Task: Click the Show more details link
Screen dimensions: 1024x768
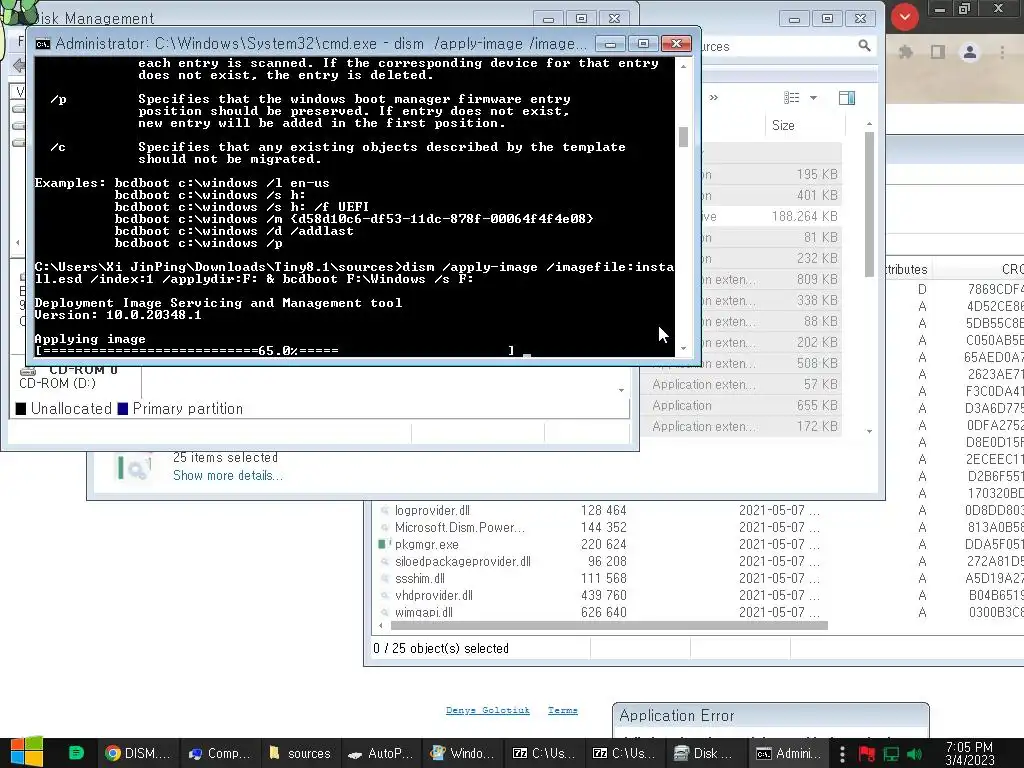Action: pyautogui.click(x=228, y=475)
